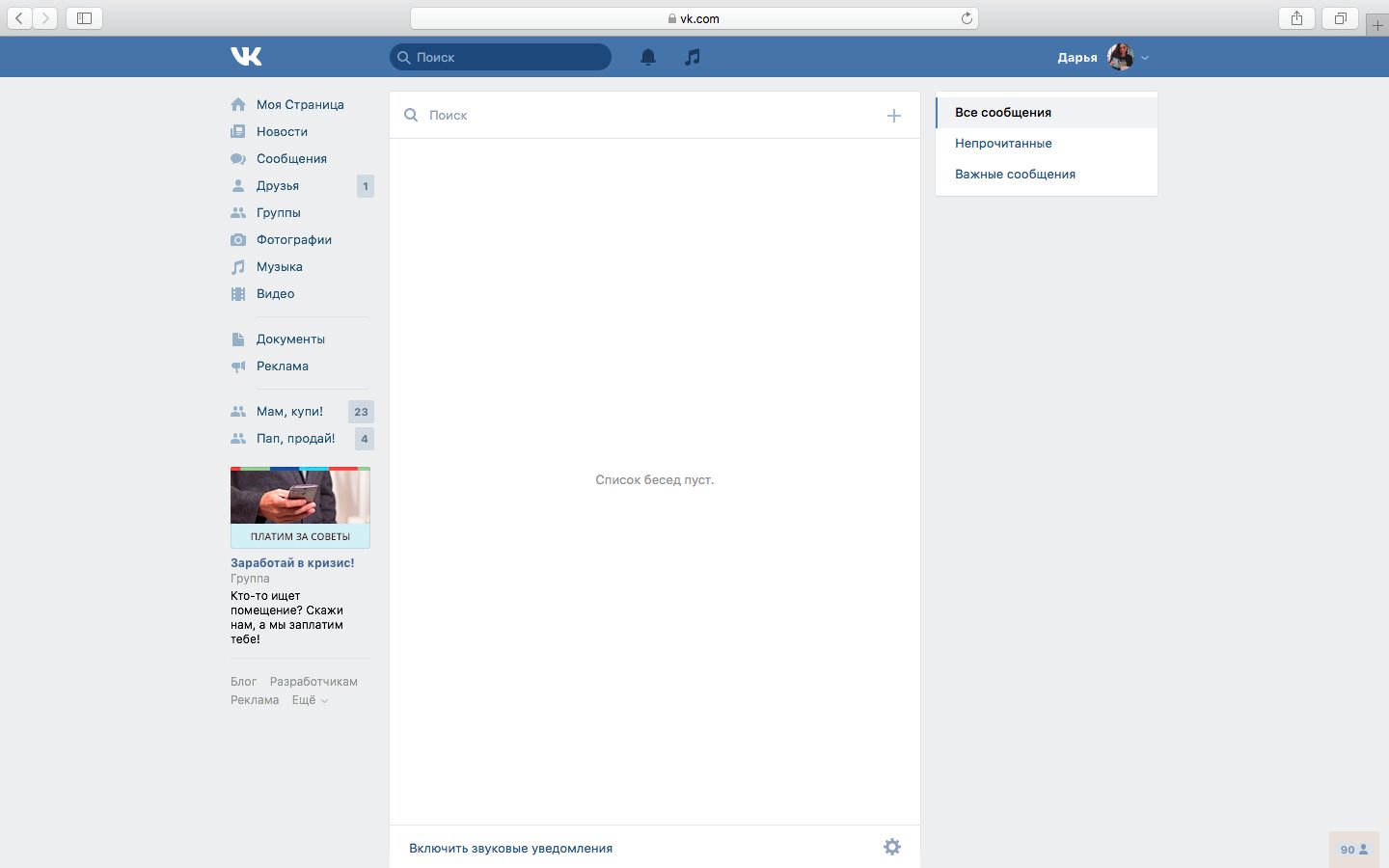Click the megaphone icon beside Реклама
1389x868 pixels.
(x=238, y=366)
